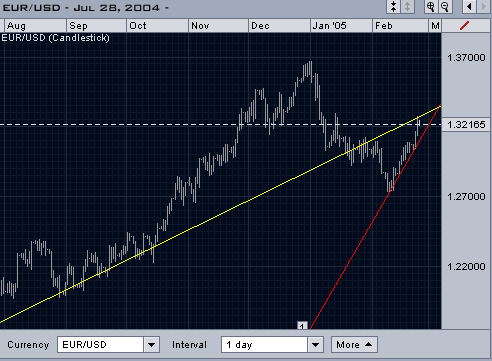
Task: Open the Currency EUR/USD dropdown arrow
Action: click(x=151, y=345)
